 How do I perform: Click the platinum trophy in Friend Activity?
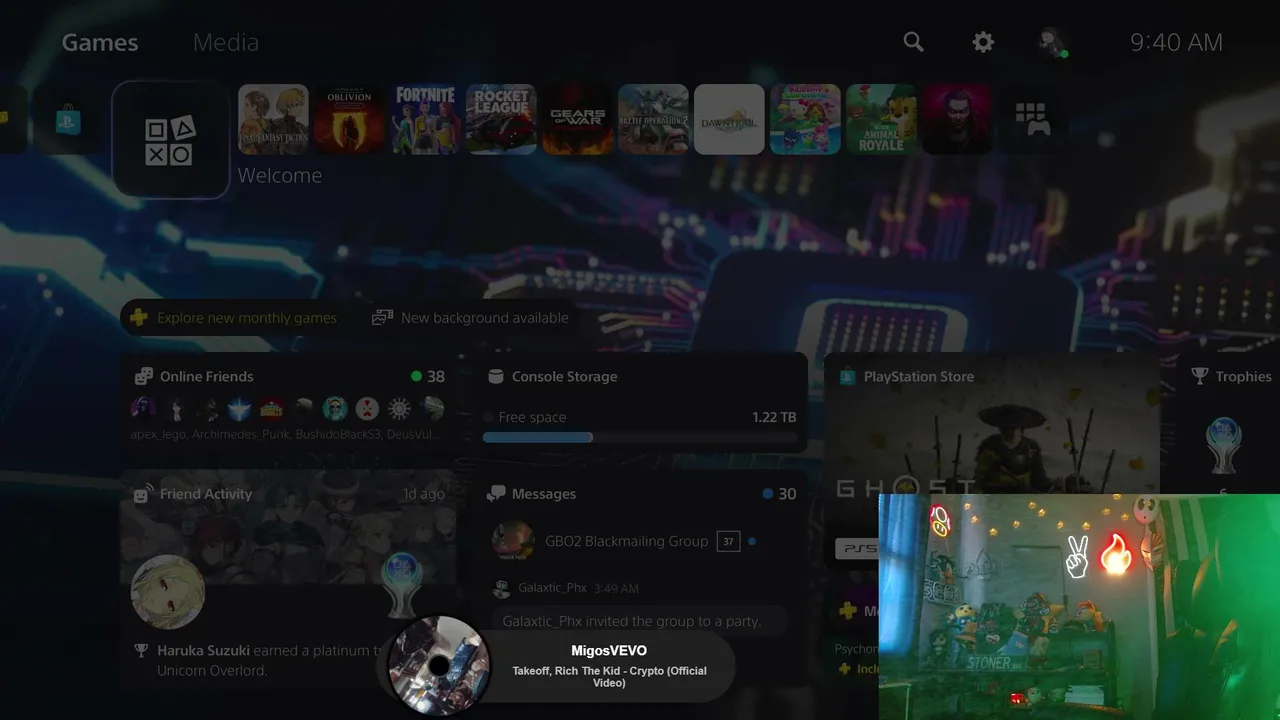(x=402, y=585)
